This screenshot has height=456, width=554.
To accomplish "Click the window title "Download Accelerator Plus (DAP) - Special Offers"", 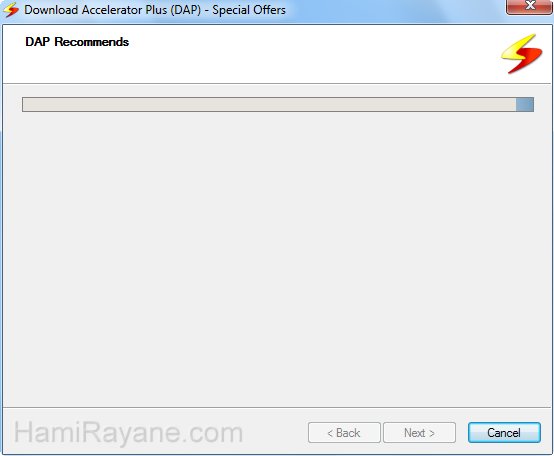I will tap(155, 10).
